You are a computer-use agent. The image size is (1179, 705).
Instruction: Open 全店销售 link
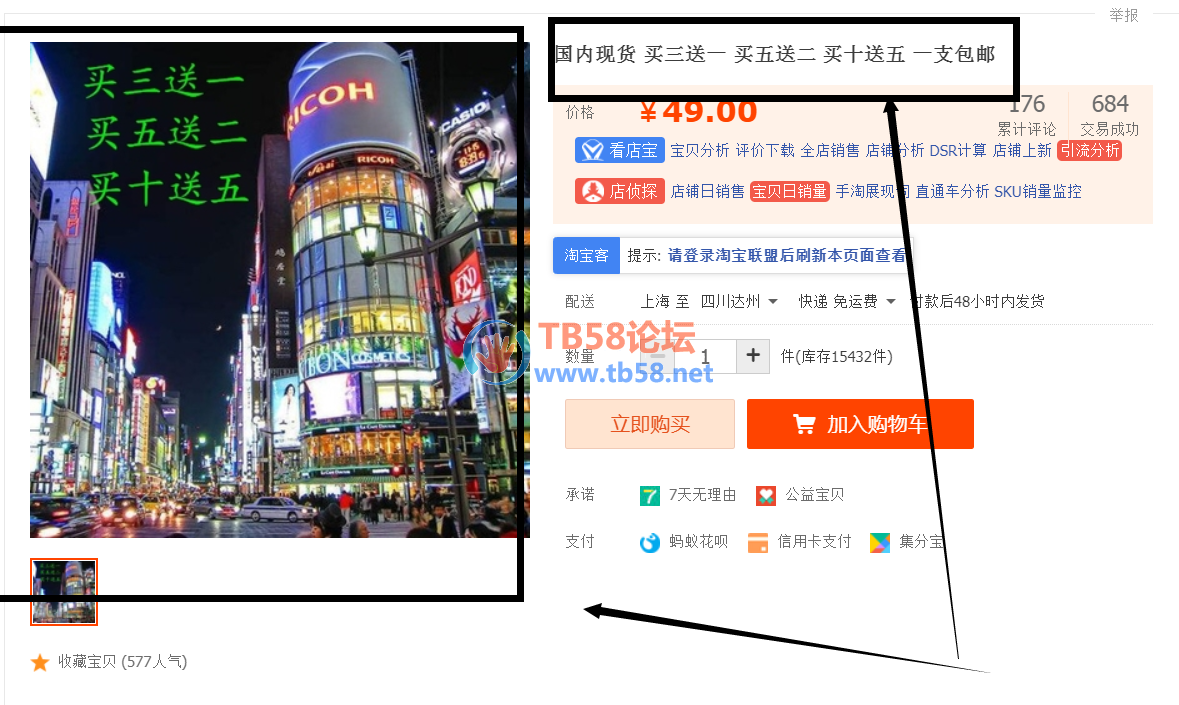click(x=830, y=150)
